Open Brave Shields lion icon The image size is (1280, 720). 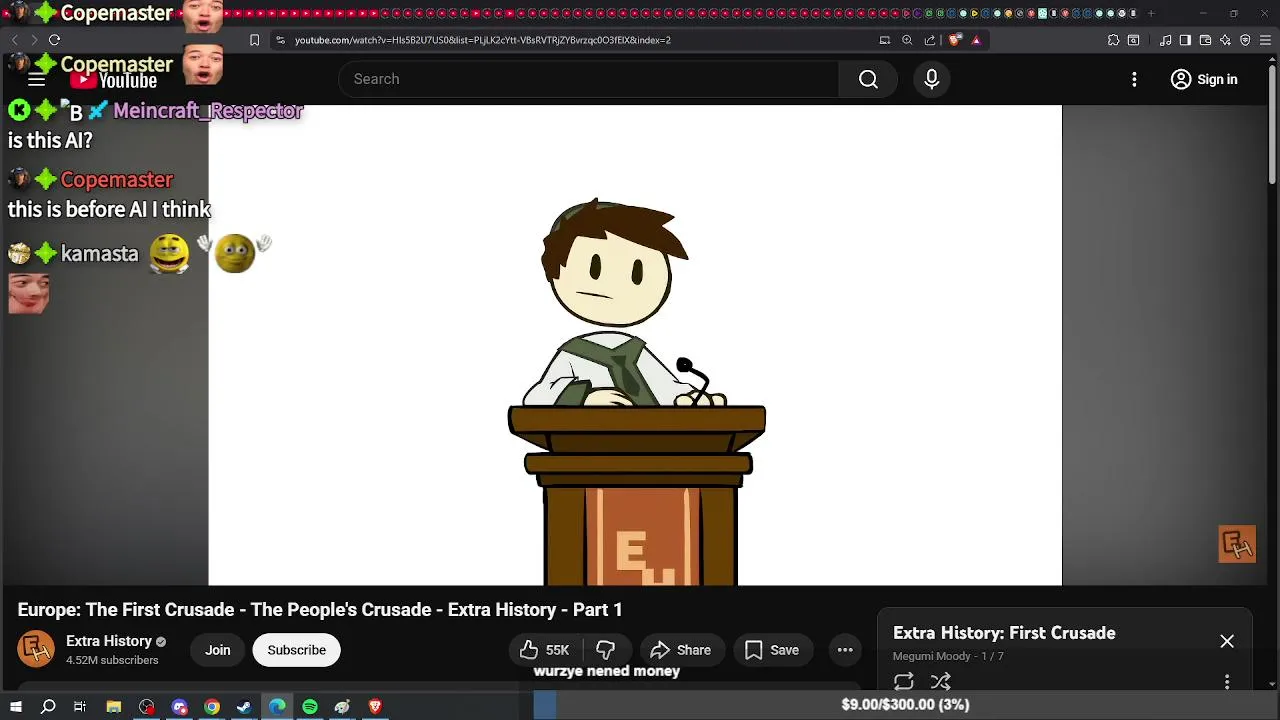pos(954,40)
